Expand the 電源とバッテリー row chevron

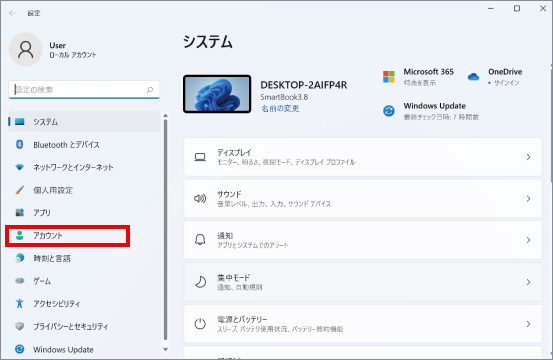point(528,324)
